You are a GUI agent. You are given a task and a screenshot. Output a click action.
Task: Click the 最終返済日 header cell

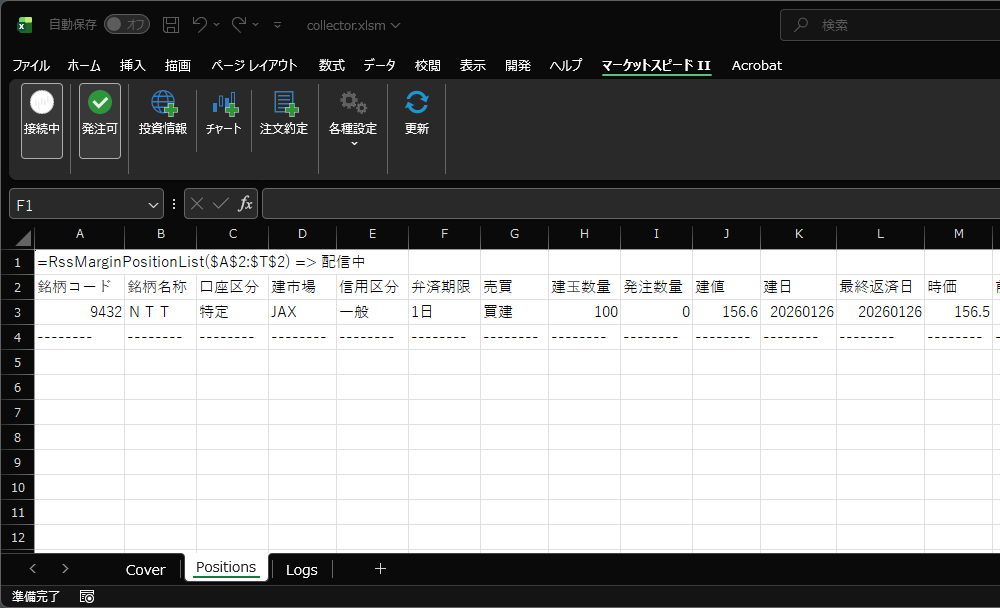880,287
